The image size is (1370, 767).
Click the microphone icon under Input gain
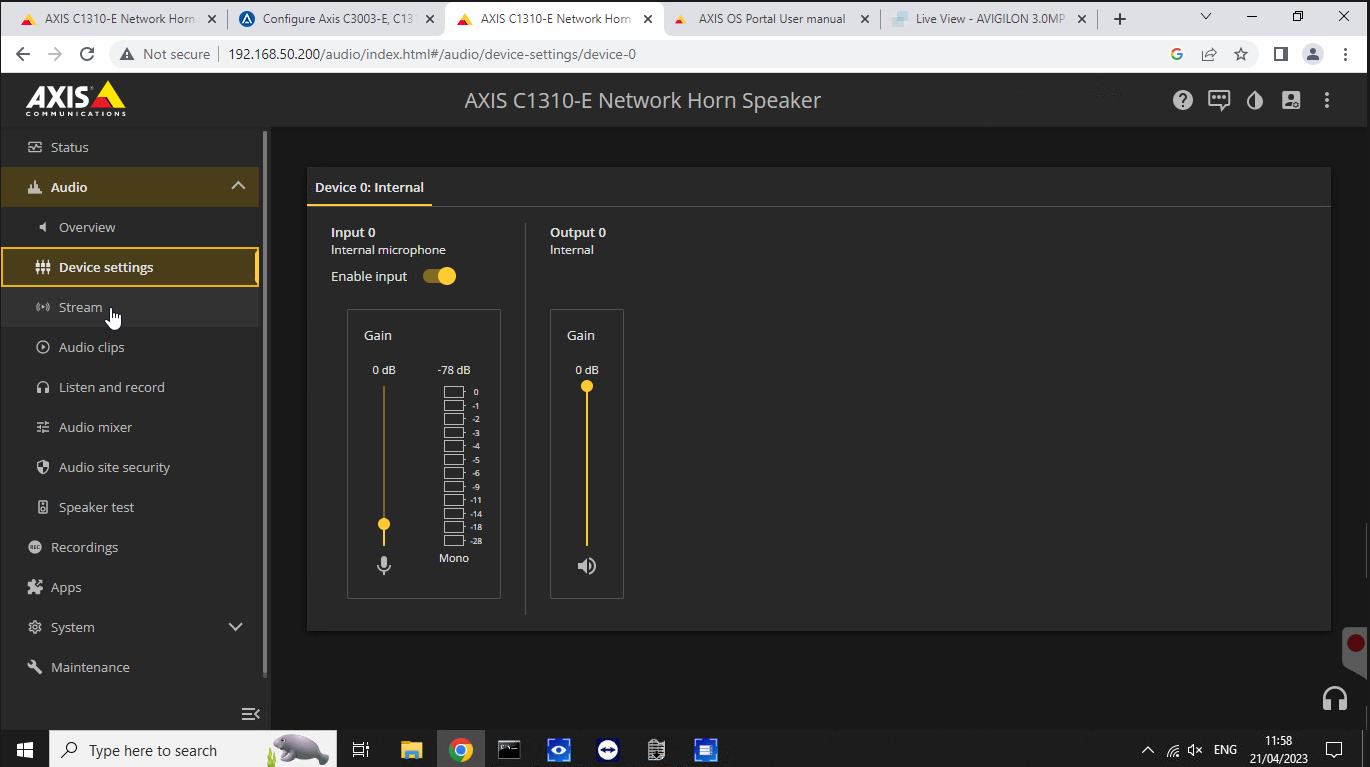pos(383,564)
